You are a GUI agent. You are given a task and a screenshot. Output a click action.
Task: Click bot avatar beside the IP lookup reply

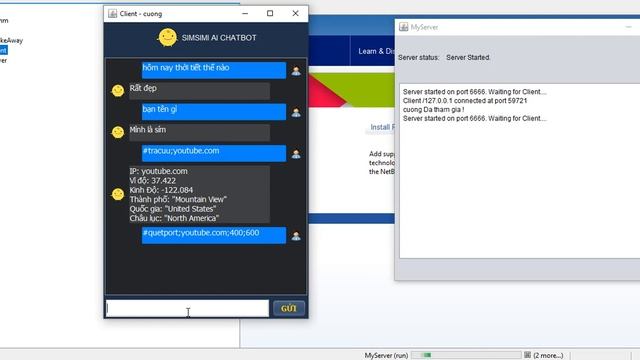tap(118, 194)
